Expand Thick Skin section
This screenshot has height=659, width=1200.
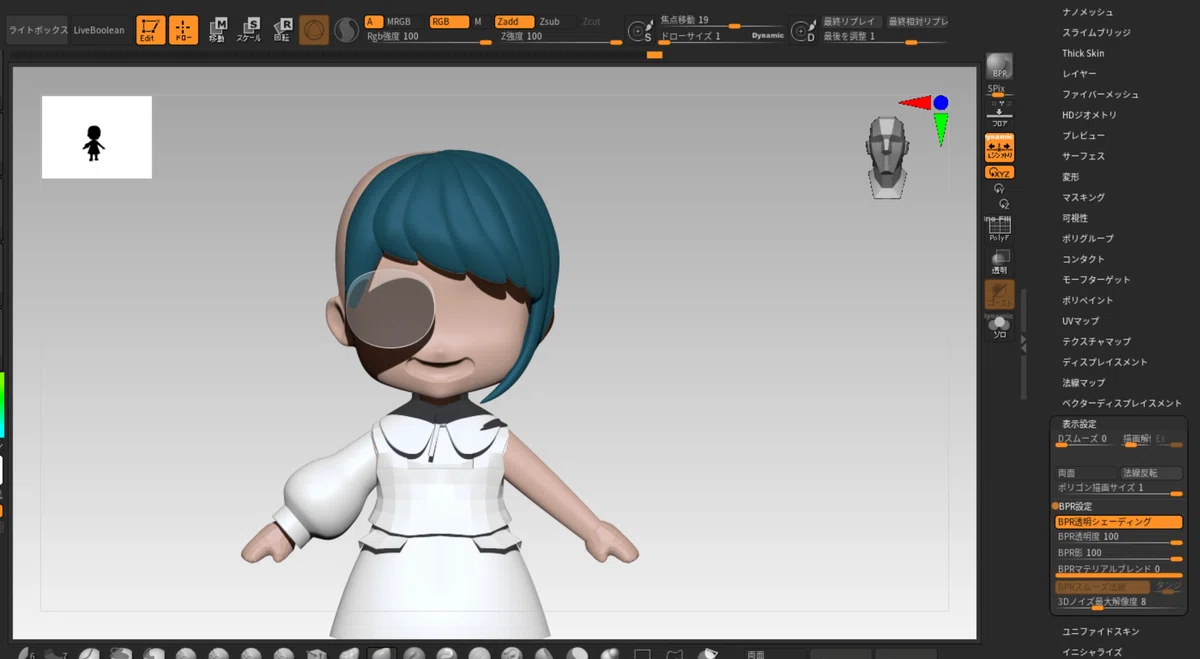[1083, 53]
